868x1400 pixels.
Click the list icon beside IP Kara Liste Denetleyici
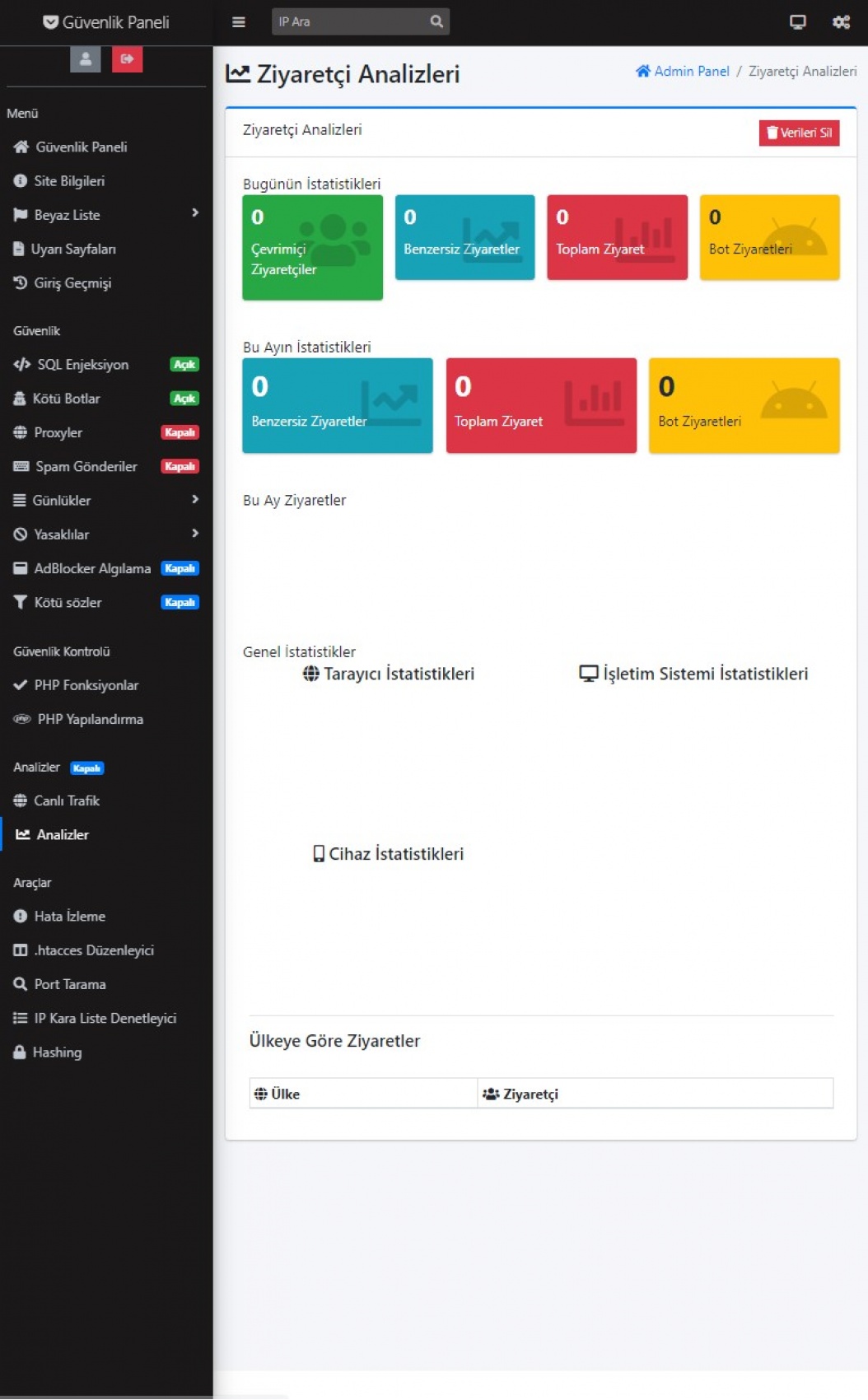pyautogui.click(x=21, y=1018)
